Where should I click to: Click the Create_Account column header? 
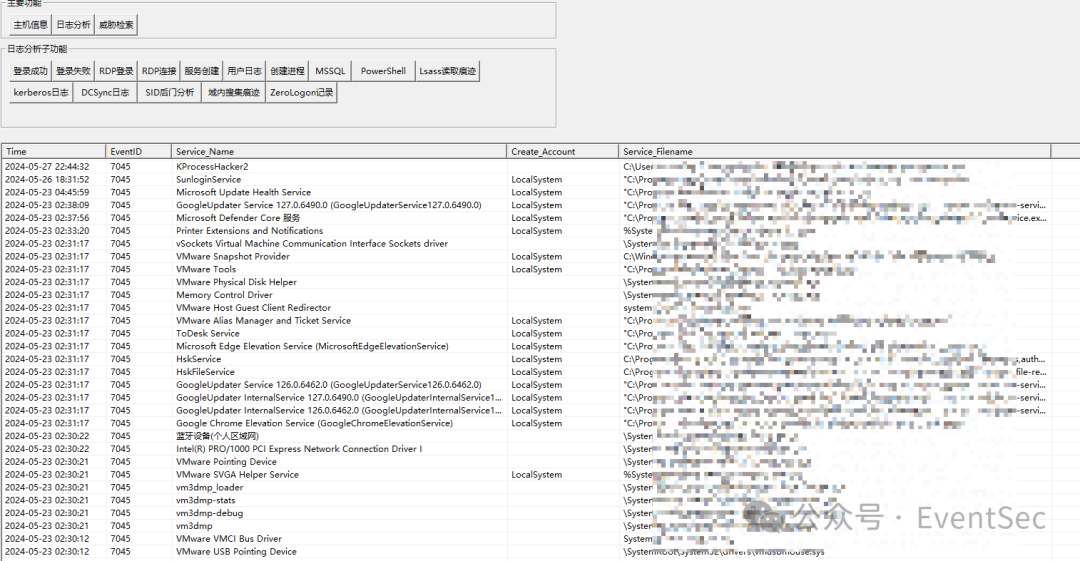[562, 152]
